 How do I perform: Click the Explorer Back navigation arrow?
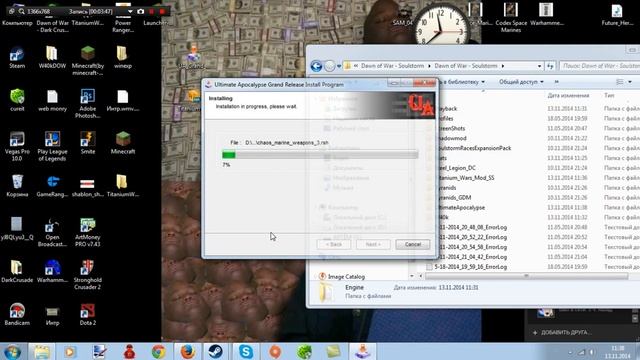[x=316, y=66]
